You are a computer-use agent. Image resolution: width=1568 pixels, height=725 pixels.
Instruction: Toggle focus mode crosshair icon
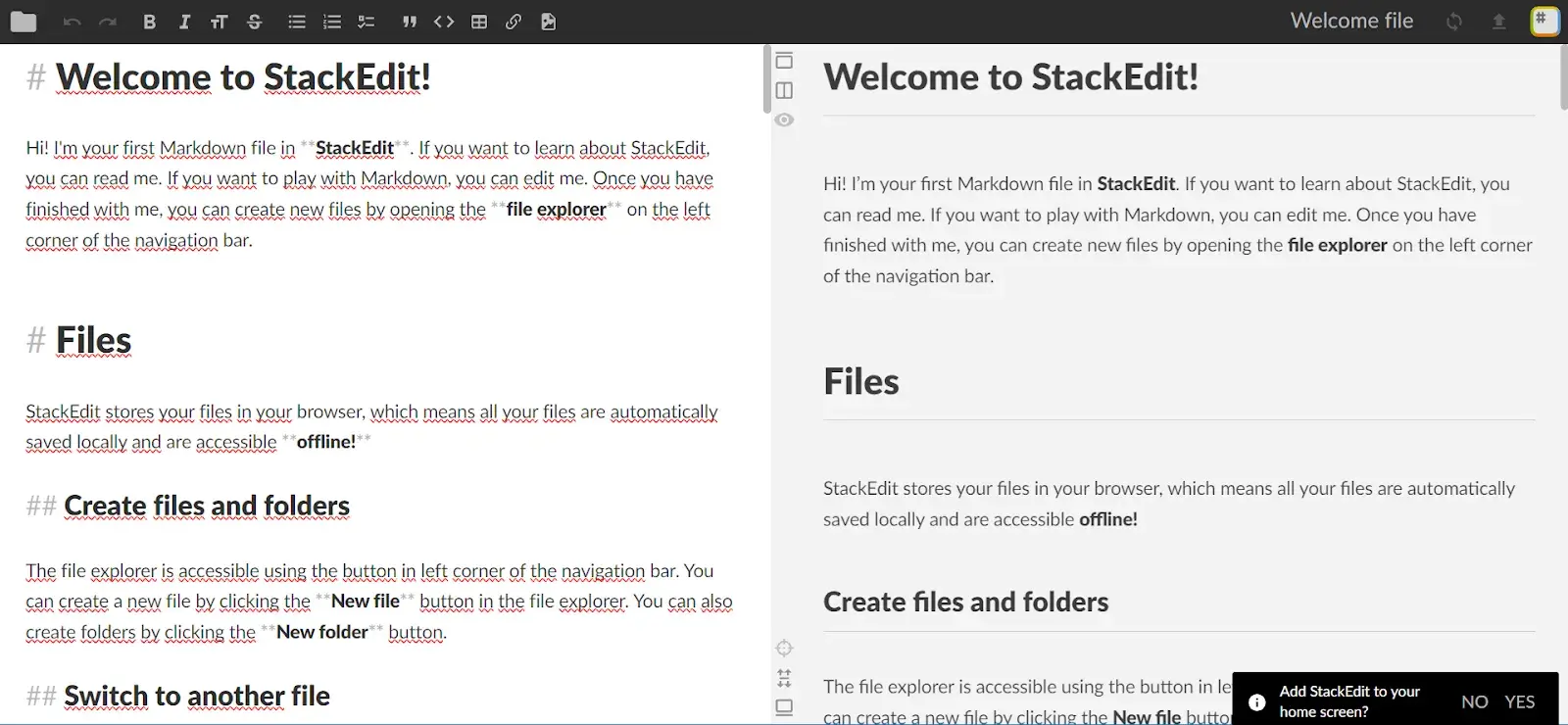pyautogui.click(x=784, y=648)
